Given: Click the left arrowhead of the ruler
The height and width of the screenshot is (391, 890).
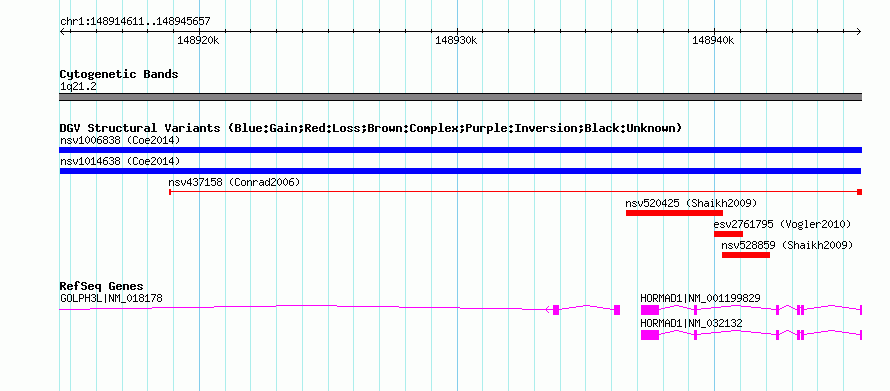Looking at the screenshot, I should point(62,31).
